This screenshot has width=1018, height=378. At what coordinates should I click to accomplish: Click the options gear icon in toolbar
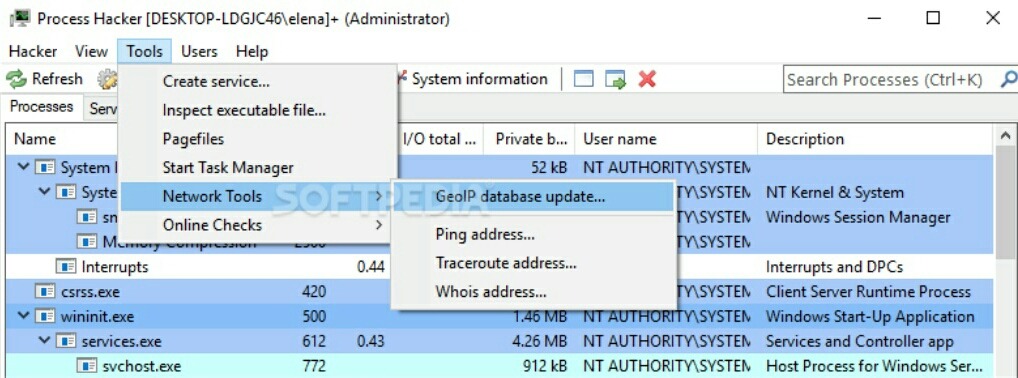(107, 79)
